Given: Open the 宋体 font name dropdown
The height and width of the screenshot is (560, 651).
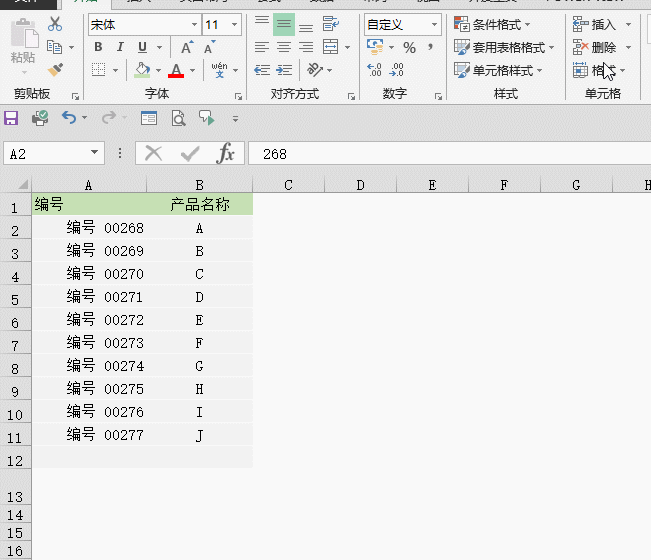Looking at the screenshot, I should pyautogui.click(x=194, y=24).
